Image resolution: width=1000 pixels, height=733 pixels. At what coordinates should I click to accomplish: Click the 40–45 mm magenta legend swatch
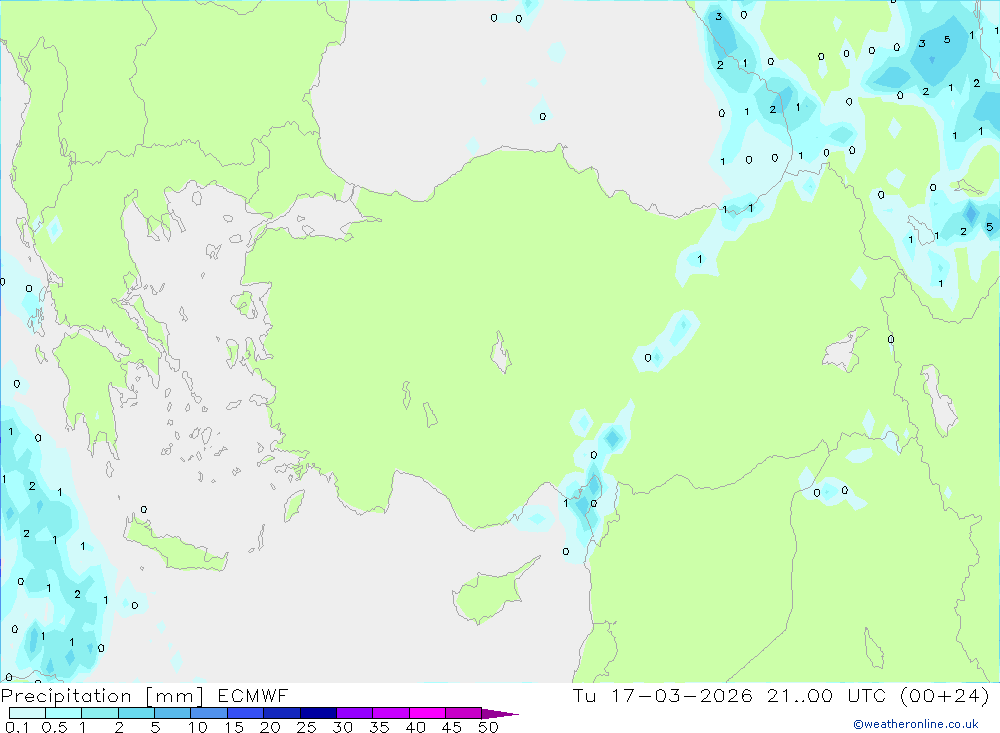click(x=427, y=713)
